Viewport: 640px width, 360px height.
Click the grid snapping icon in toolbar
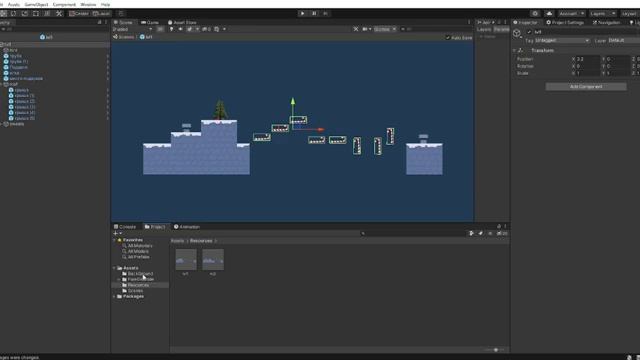click(x=121, y=13)
